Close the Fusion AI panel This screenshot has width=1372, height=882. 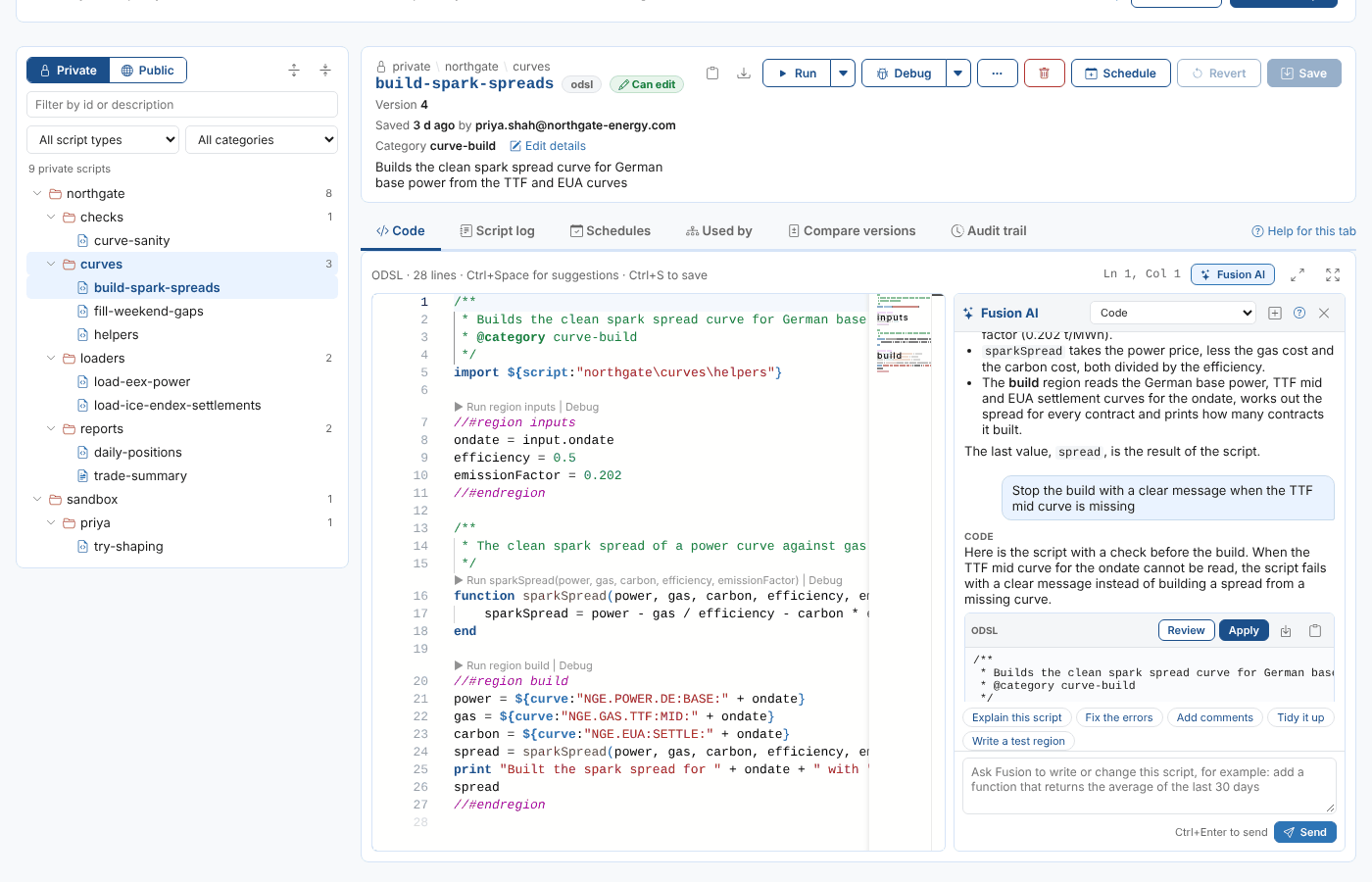coord(1324,314)
